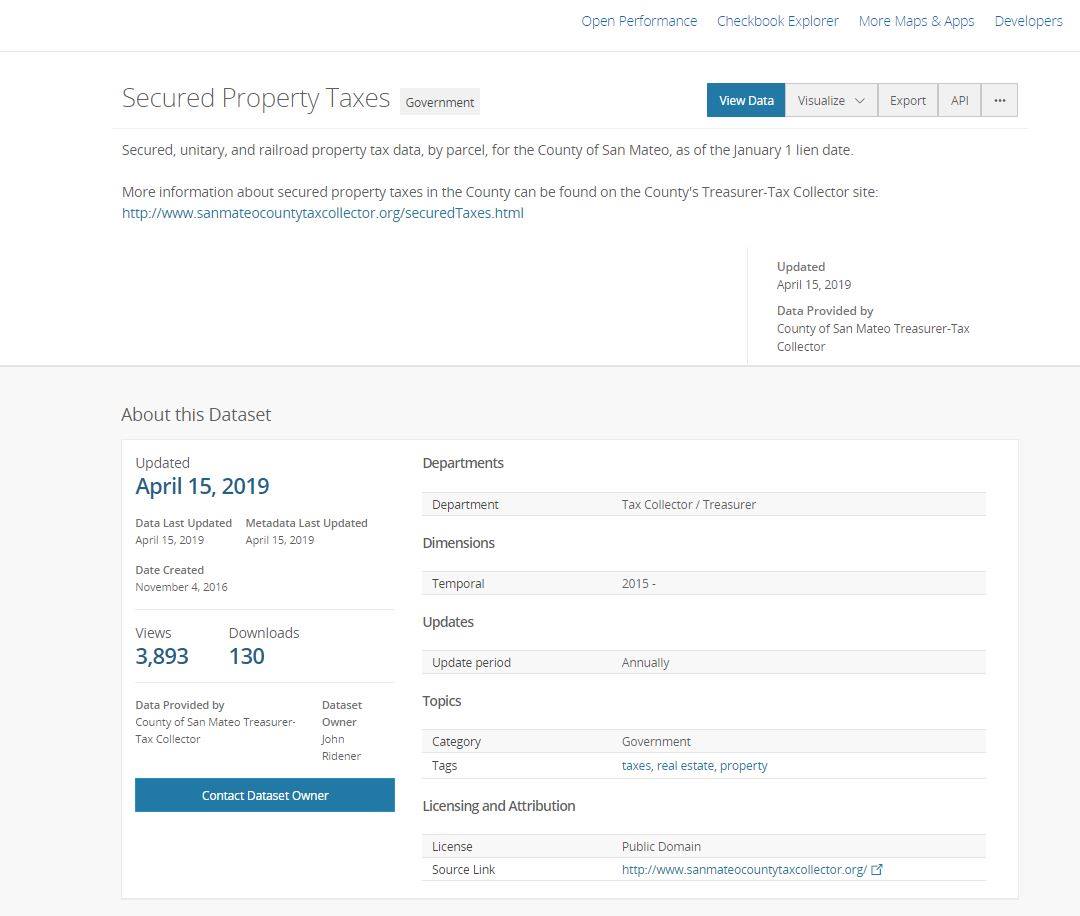
Task: Follow the securedTaxes.html hyperlink in description
Action: 322,213
